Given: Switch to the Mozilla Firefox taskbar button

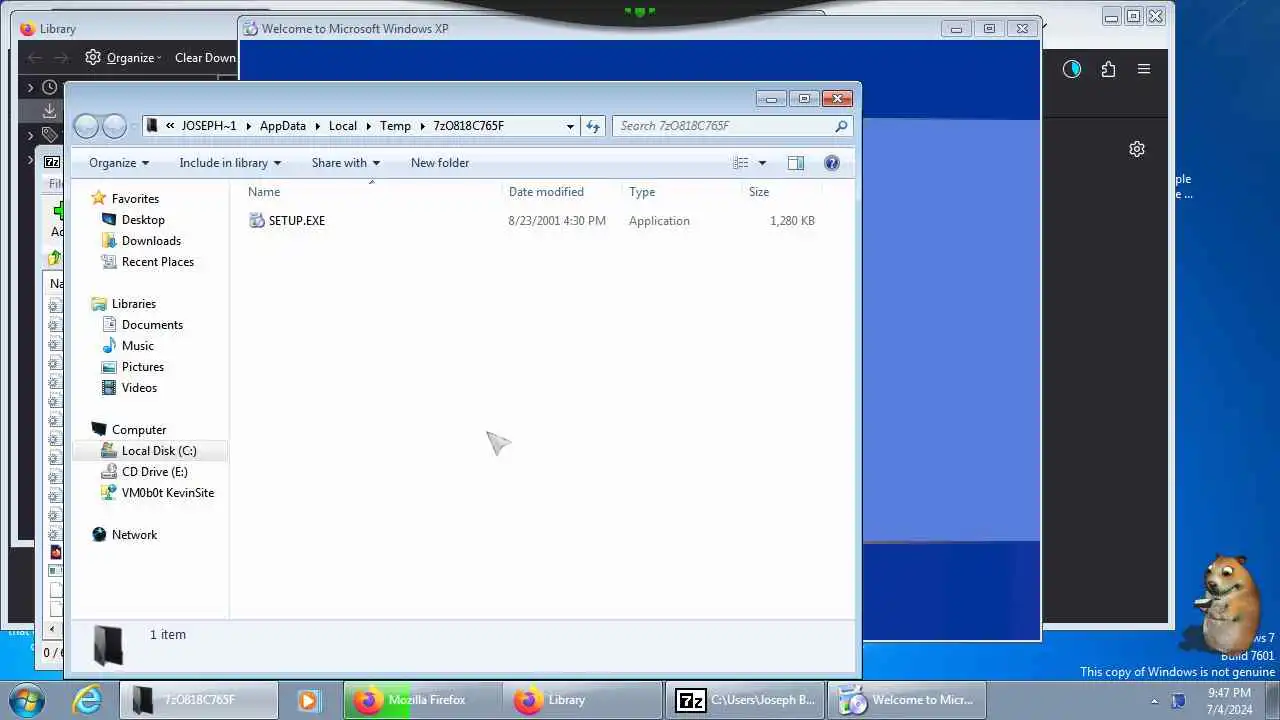Looking at the screenshot, I should click(423, 700).
